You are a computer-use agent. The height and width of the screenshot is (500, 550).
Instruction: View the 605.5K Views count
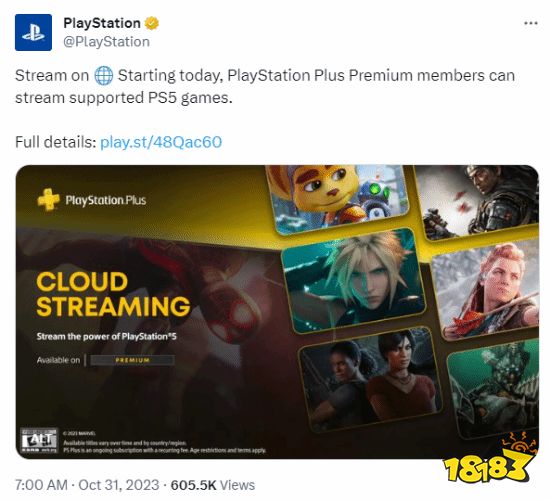[x=213, y=485]
